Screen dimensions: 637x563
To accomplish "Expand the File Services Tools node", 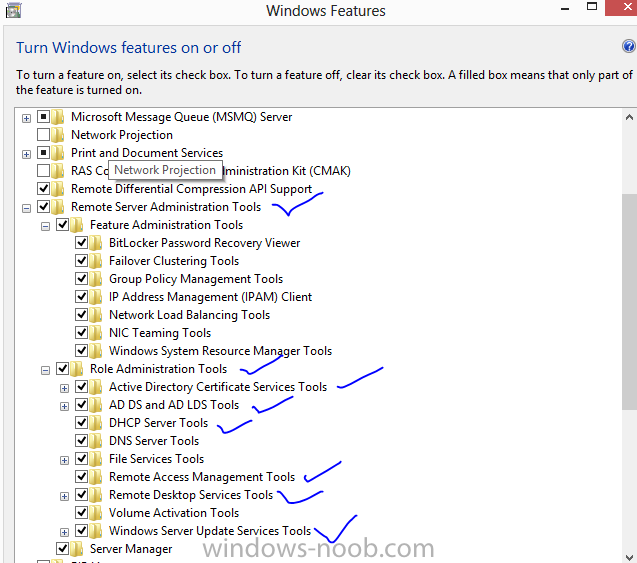I will (64, 460).
